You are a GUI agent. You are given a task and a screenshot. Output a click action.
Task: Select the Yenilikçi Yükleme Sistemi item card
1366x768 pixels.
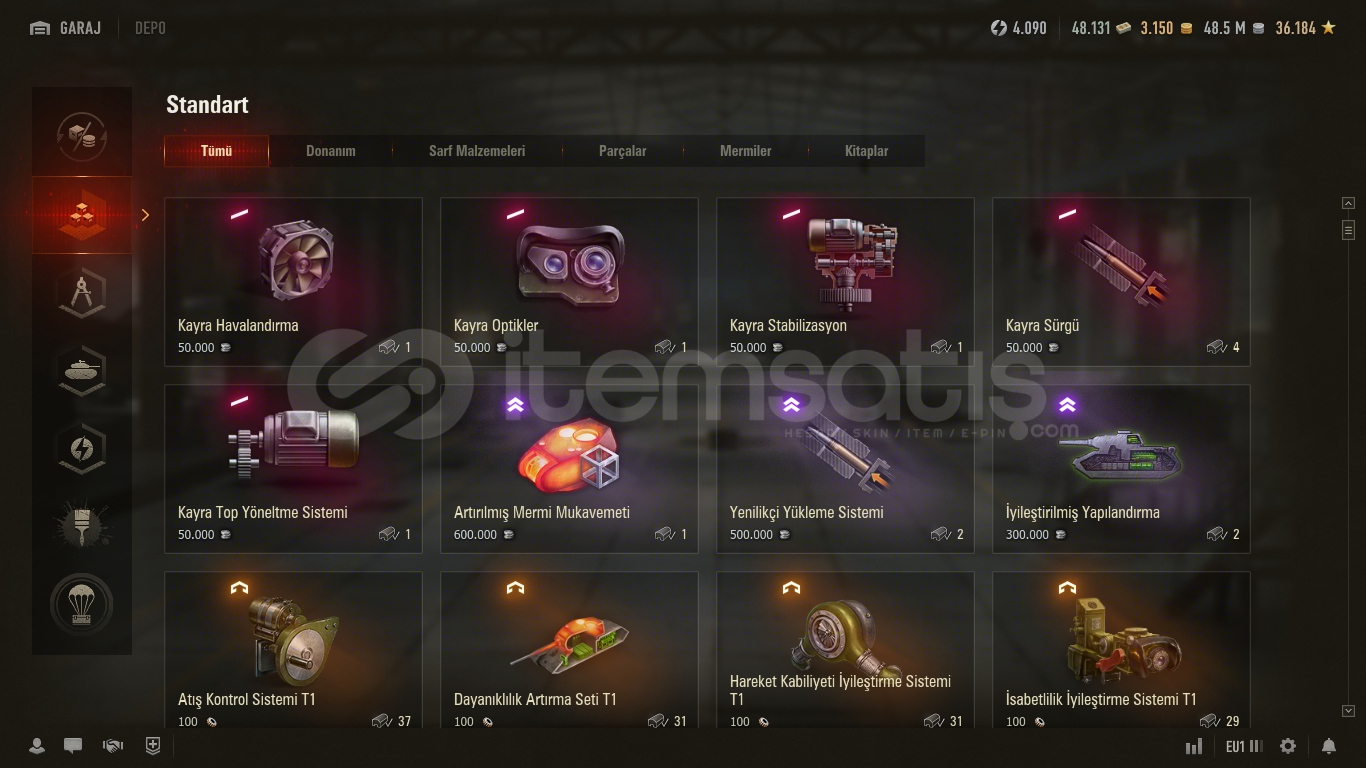pos(845,469)
